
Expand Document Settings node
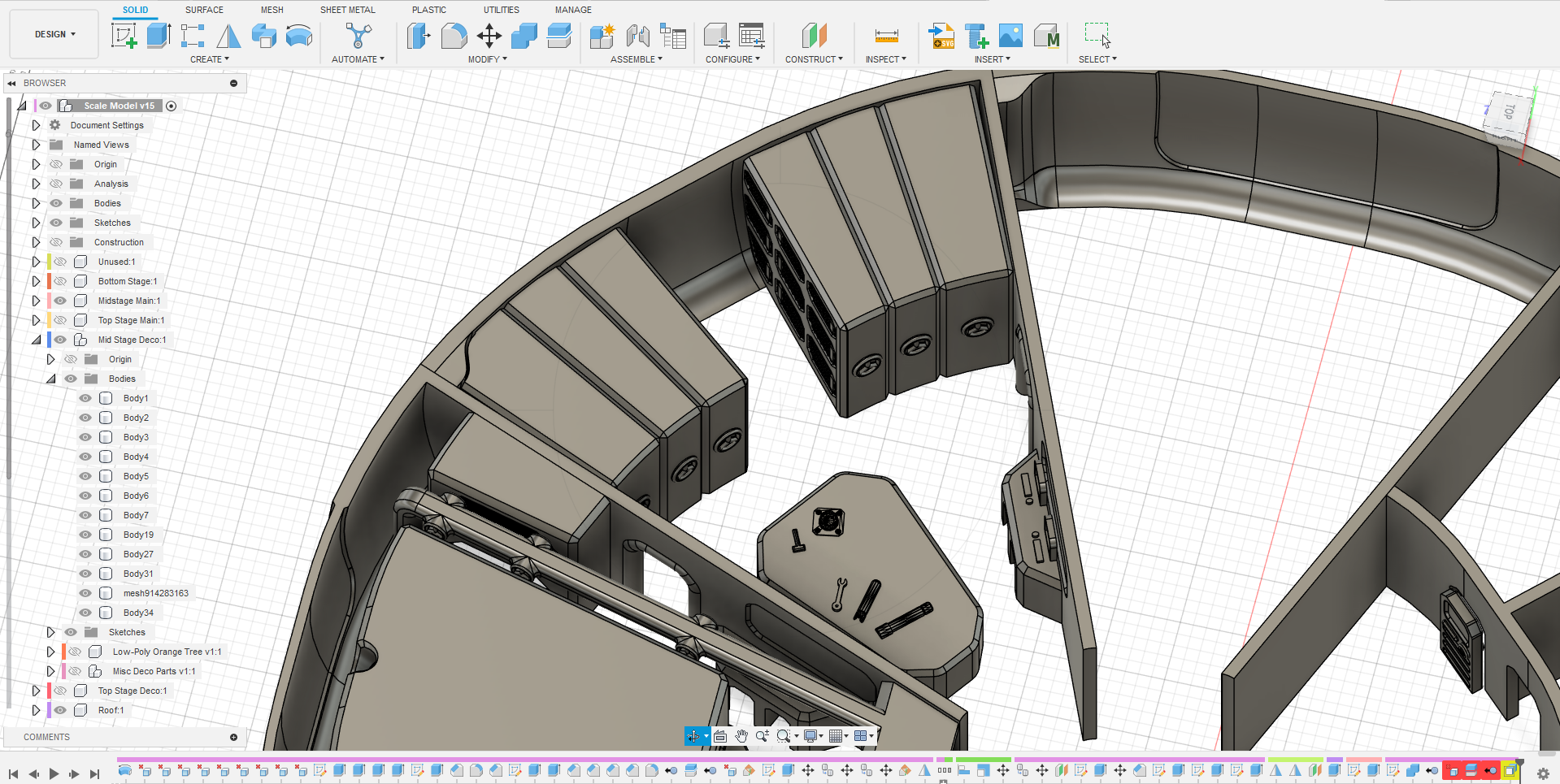click(x=36, y=125)
